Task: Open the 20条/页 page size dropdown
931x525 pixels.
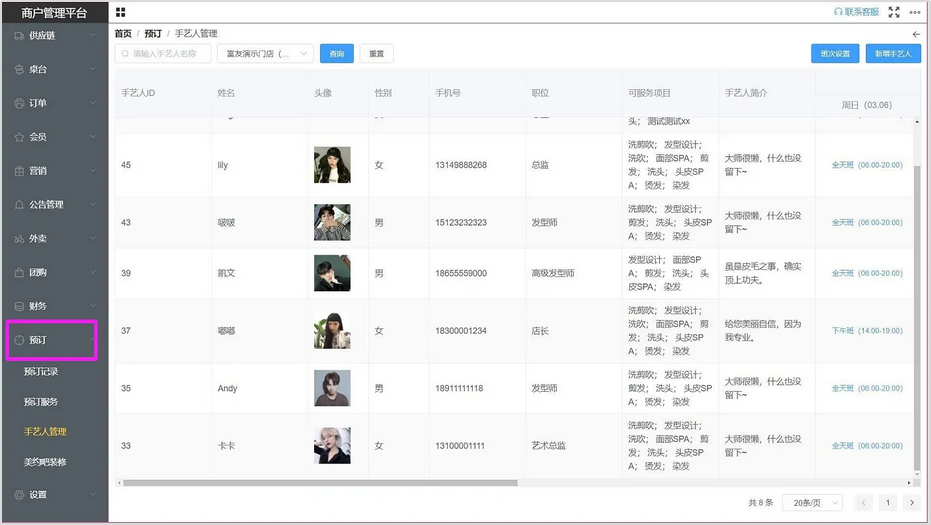Action: (x=811, y=503)
